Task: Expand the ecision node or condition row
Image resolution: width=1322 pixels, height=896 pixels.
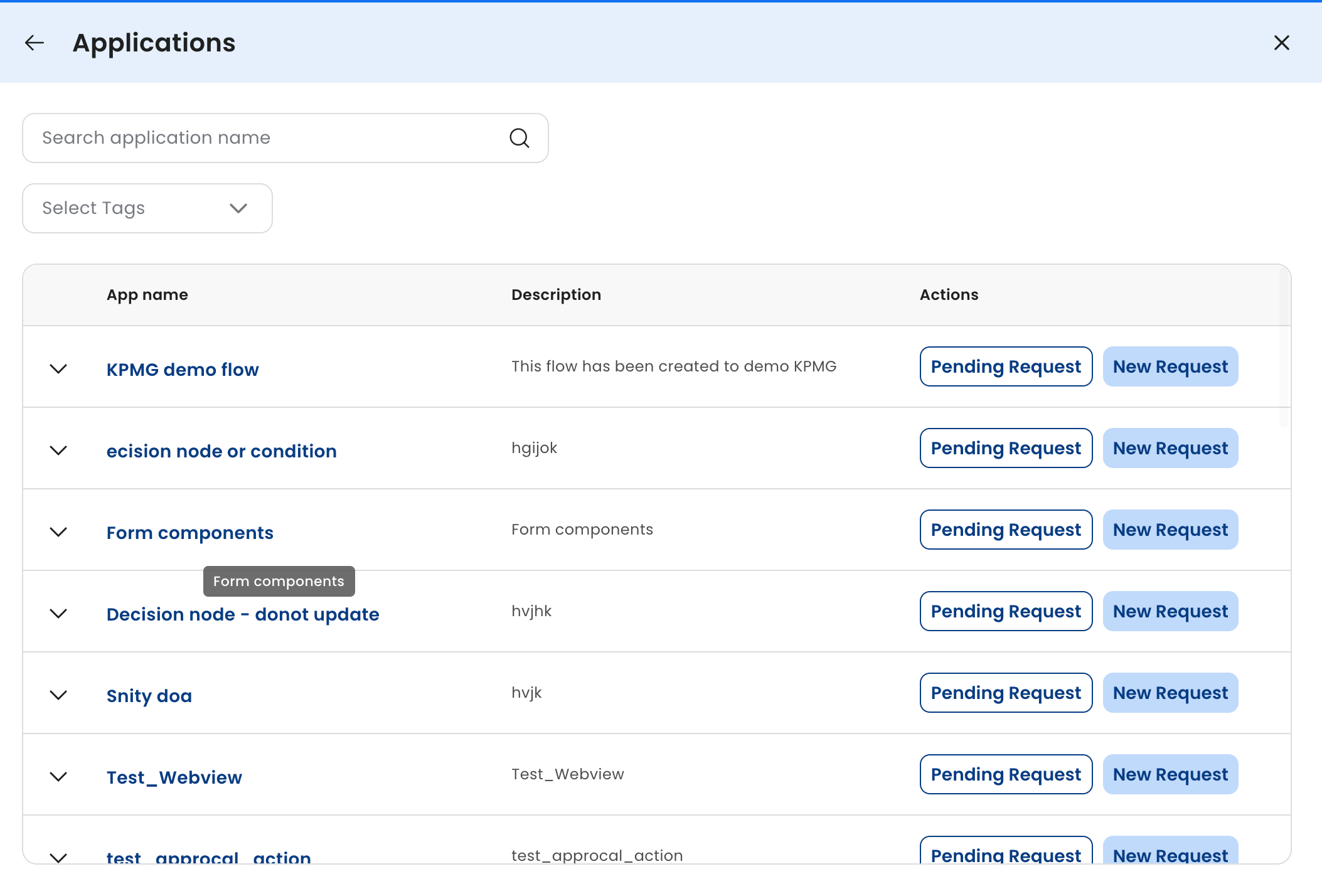Action: point(58,451)
